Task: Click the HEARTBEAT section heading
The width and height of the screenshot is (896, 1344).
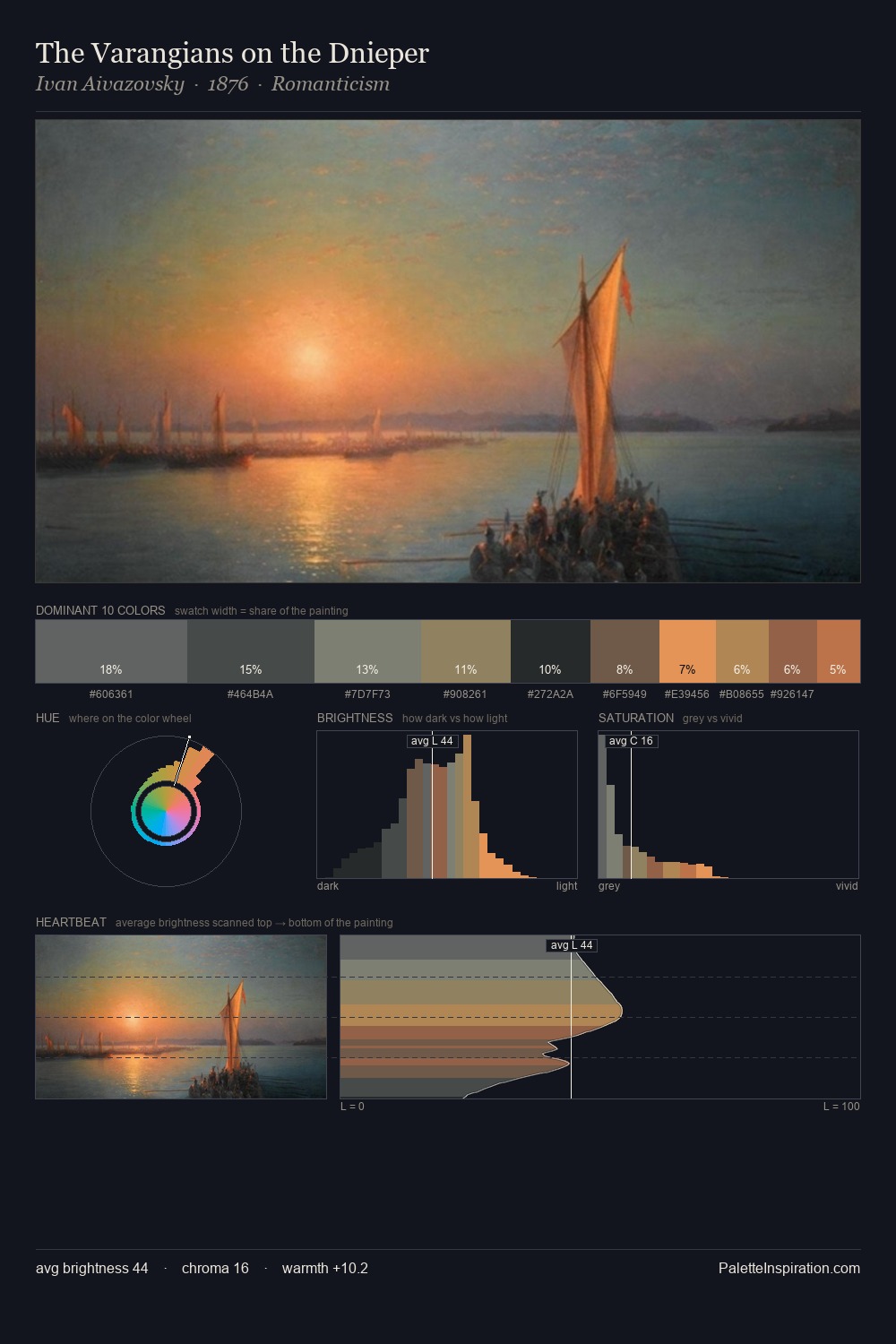Action: pyautogui.click(x=71, y=922)
